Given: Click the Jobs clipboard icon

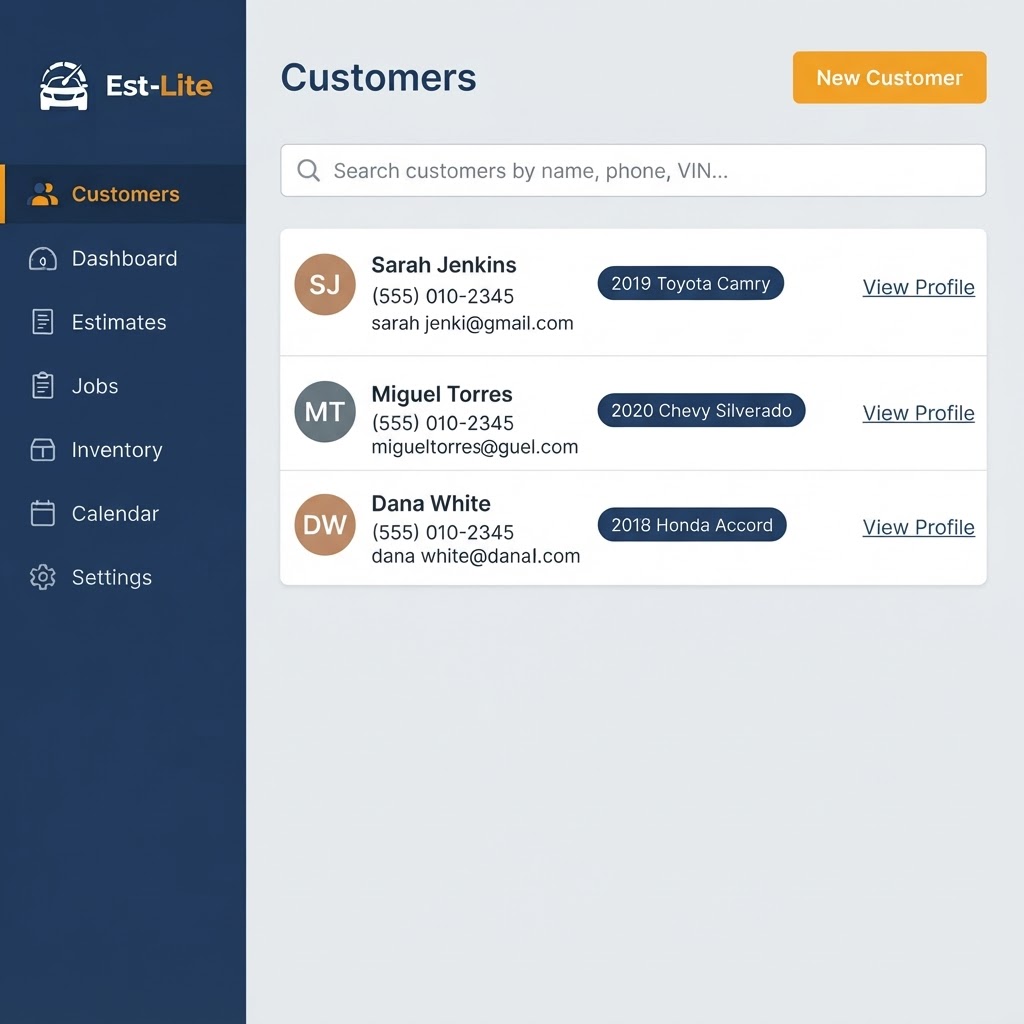Looking at the screenshot, I should (43, 385).
